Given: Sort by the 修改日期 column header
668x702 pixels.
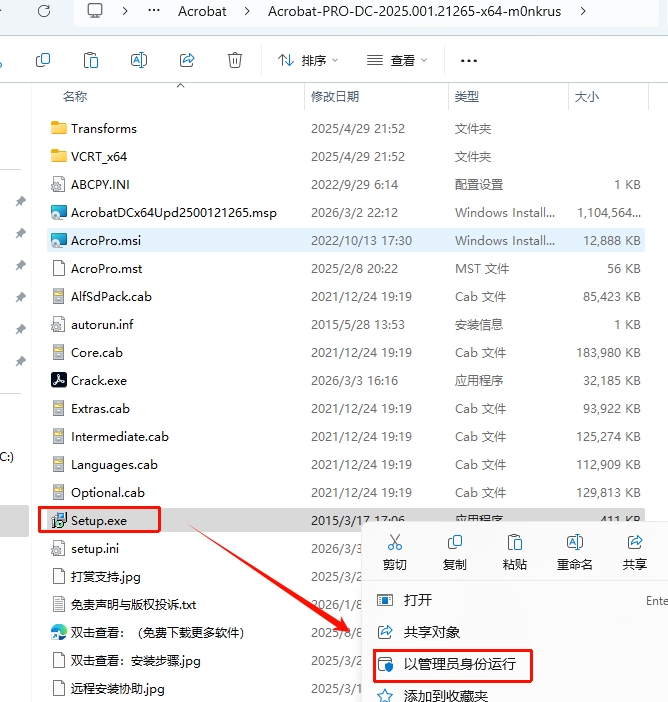Looking at the screenshot, I should click(x=335, y=96).
